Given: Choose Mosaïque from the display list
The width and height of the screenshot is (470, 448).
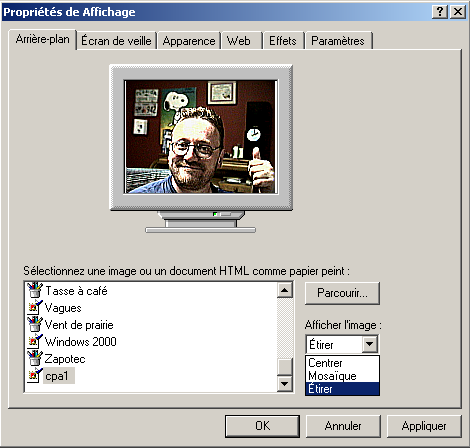Looking at the screenshot, I should point(342,376).
